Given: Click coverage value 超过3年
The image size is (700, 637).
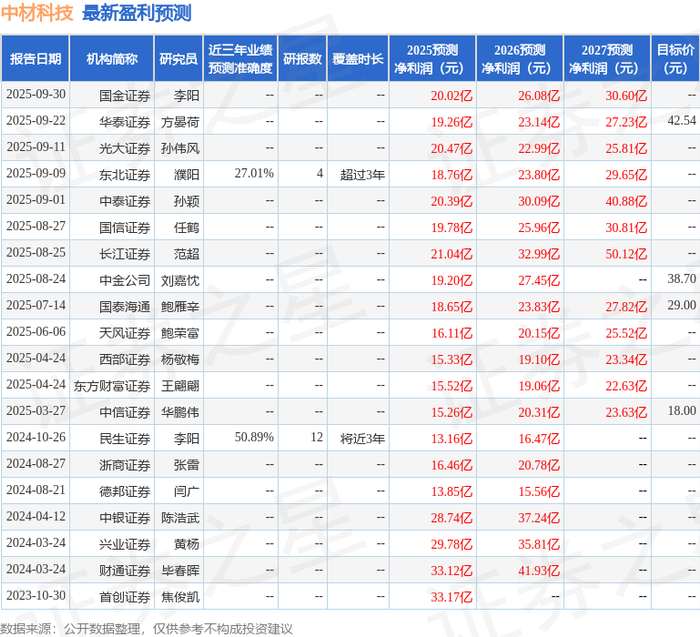Looking at the screenshot, I should pyautogui.click(x=362, y=175).
